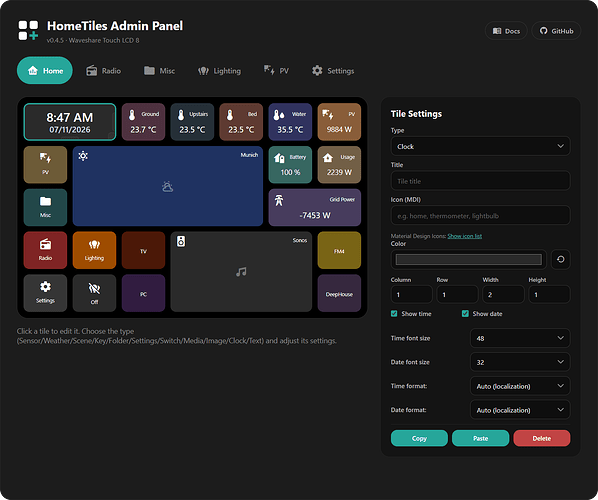Reset the tile color
The image size is (598, 500).
point(561,259)
